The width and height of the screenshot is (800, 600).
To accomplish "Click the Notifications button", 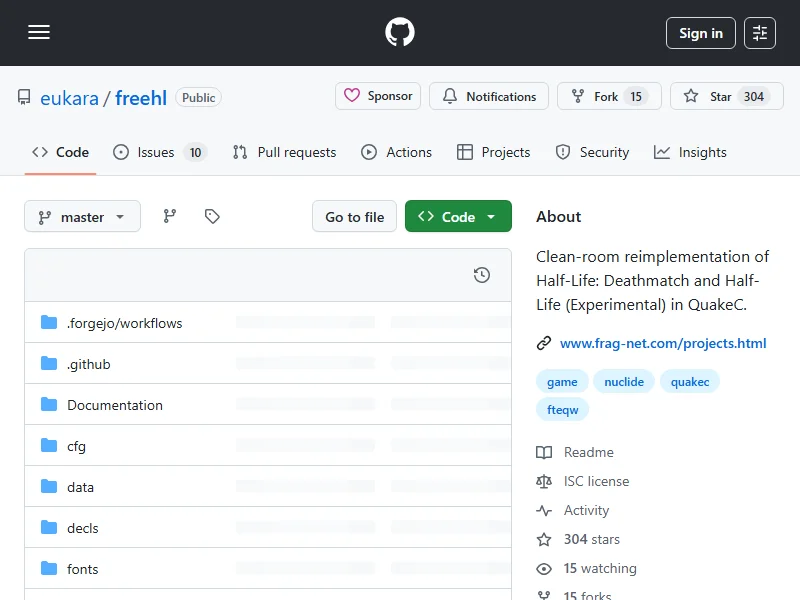I will (x=489, y=97).
